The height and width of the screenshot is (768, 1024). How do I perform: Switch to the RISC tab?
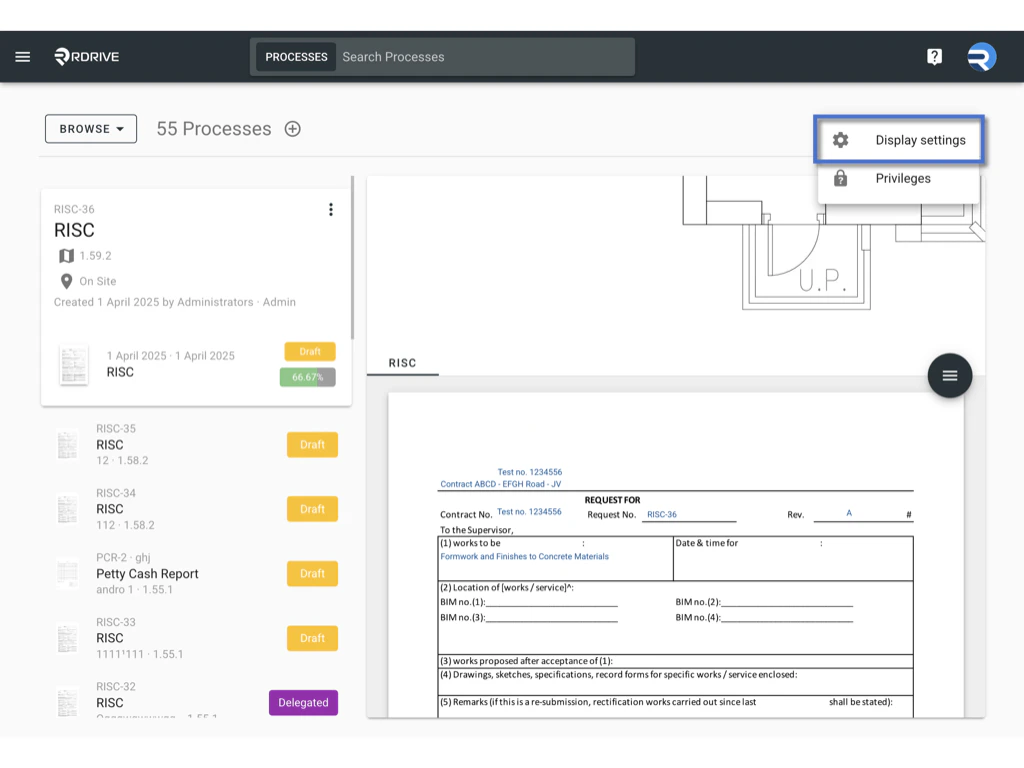coord(402,363)
